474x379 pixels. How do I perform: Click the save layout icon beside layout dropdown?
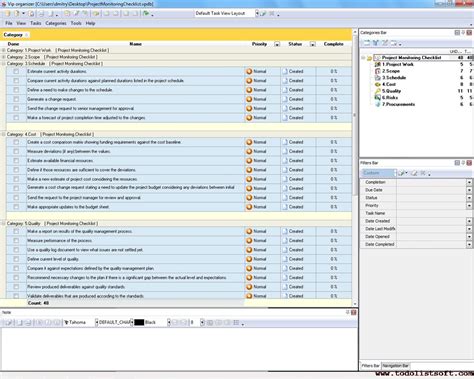pos(263,14)
